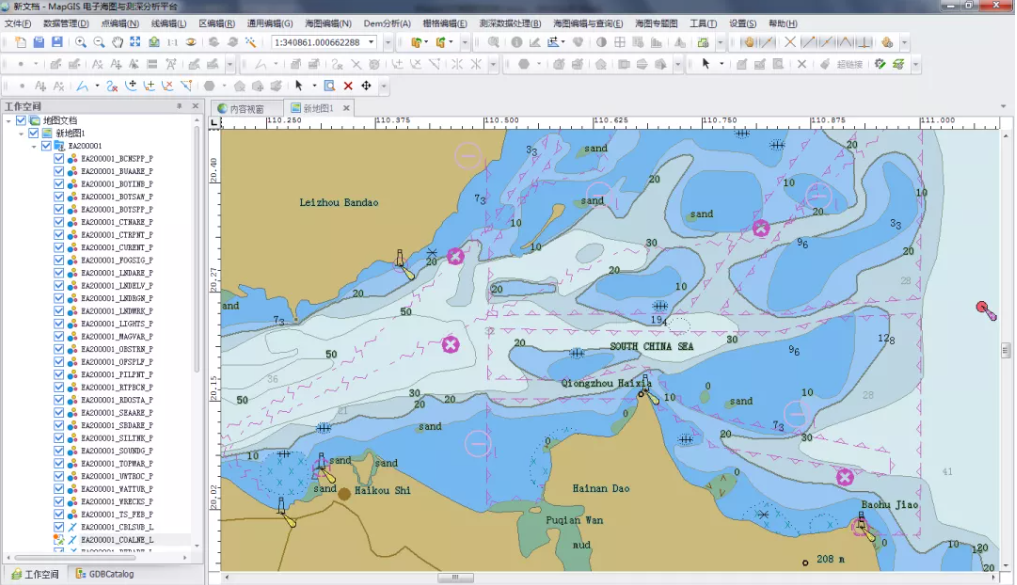
Task: Uncheck the EA200001_BCNSPP_P layer checkbox
Action: coord(59,159)
